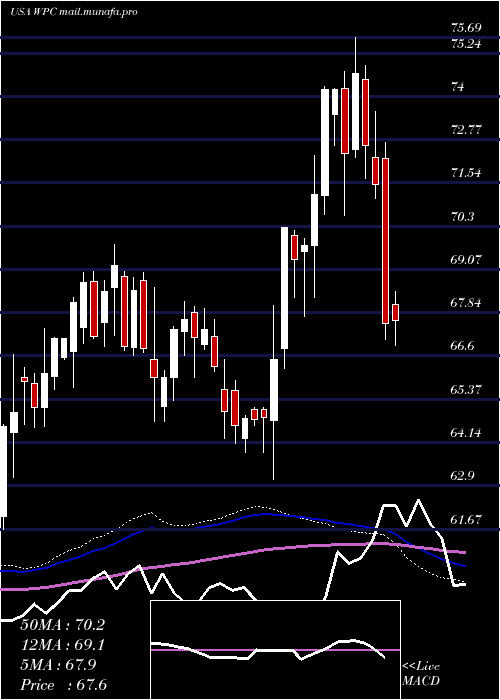Click the 'USA WPC mail.munafa.pro' chart title
Screen dimensions: 500x700
[x=74, y=12]
